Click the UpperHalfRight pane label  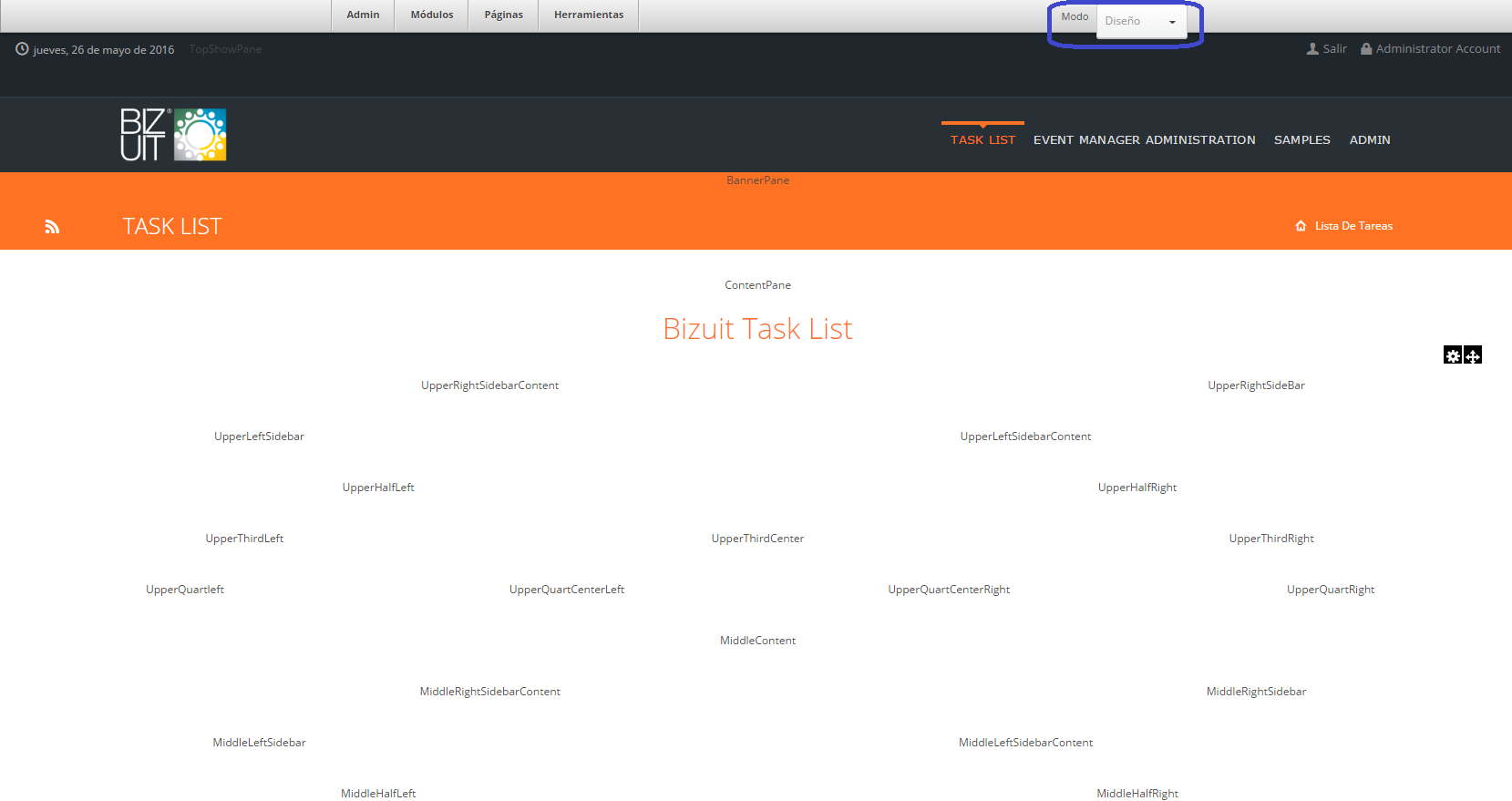(1137, 488)
